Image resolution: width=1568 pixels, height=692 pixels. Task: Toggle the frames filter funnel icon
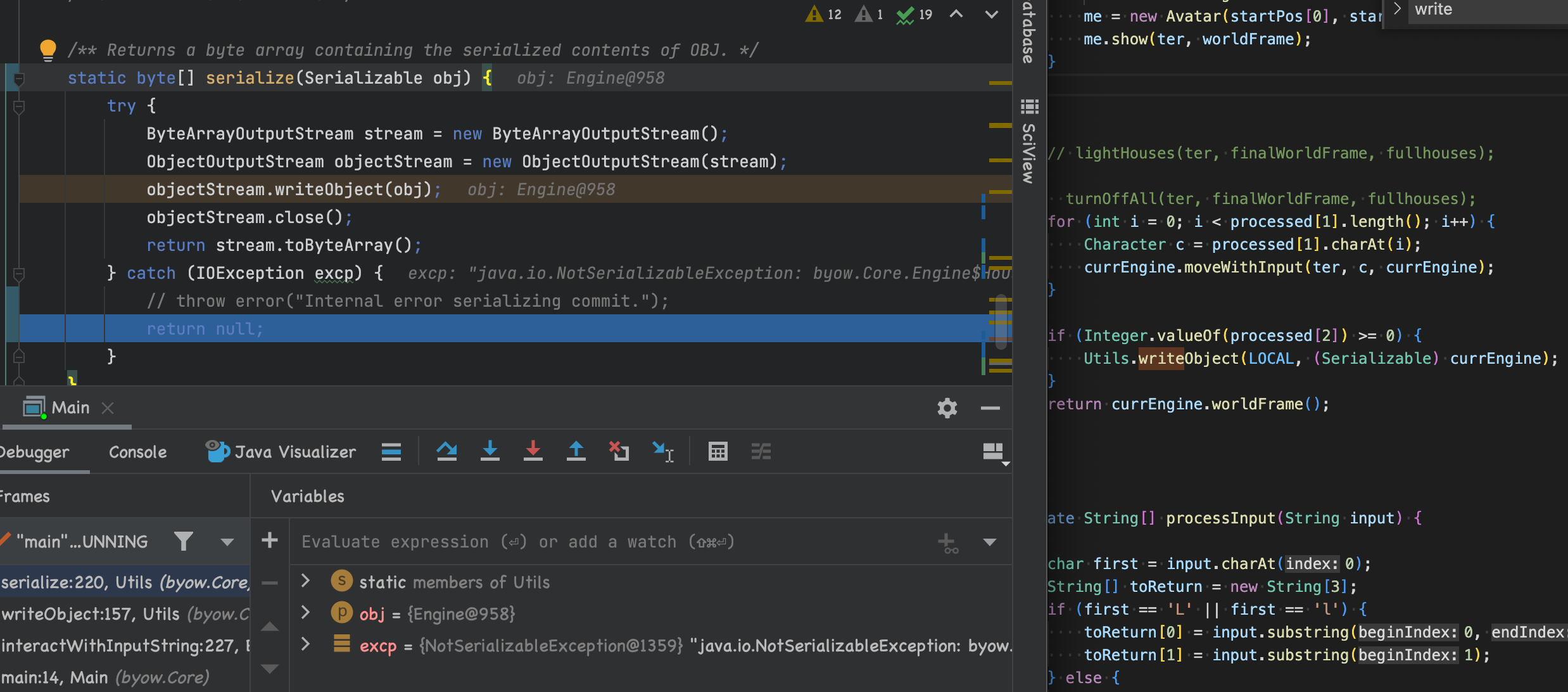tap(184, 541)
